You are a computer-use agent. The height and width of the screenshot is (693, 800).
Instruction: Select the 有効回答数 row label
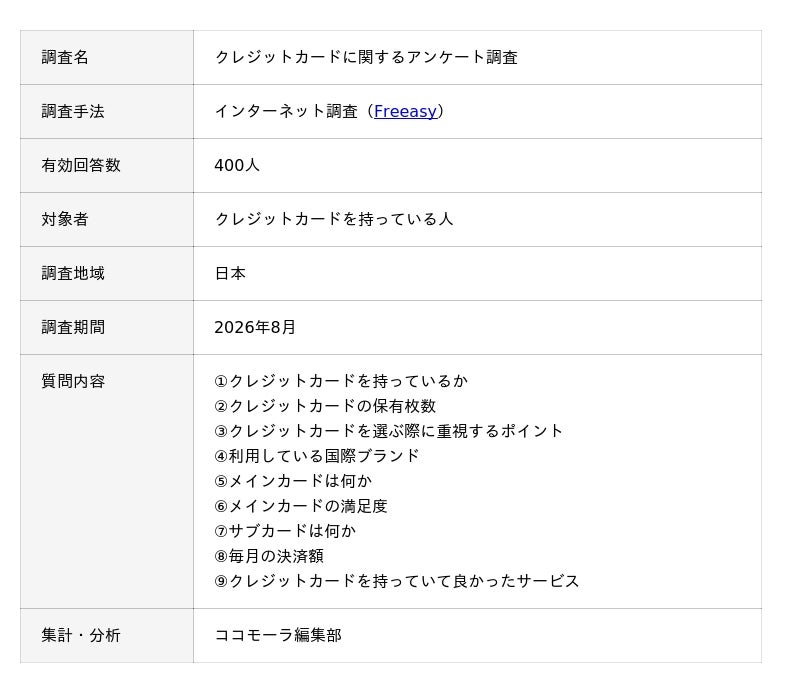coord(107,165)
